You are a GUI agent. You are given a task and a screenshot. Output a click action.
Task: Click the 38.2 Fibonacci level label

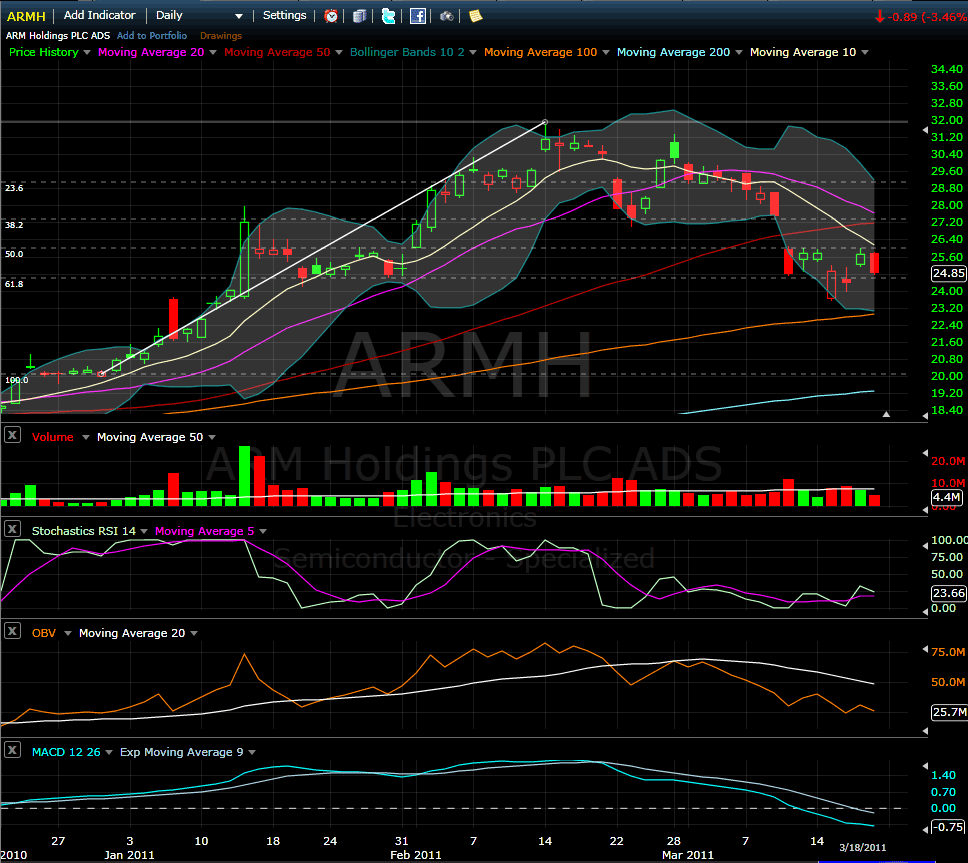tap(14, 225)
